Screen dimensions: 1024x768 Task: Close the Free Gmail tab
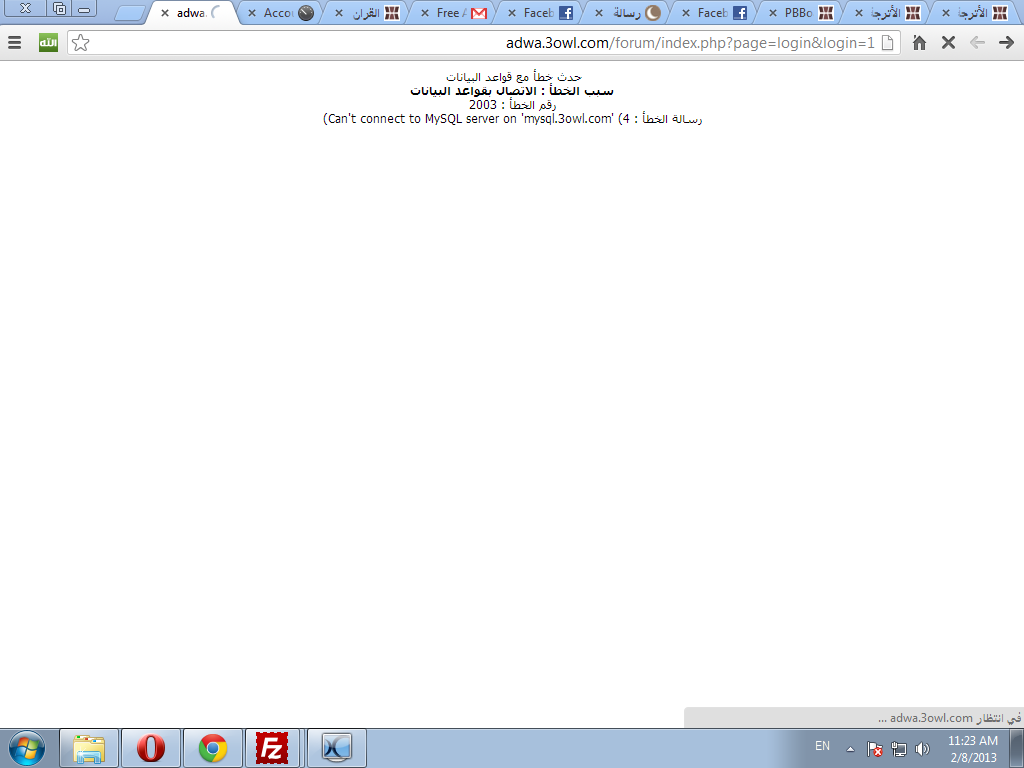[x=425, y=13]
